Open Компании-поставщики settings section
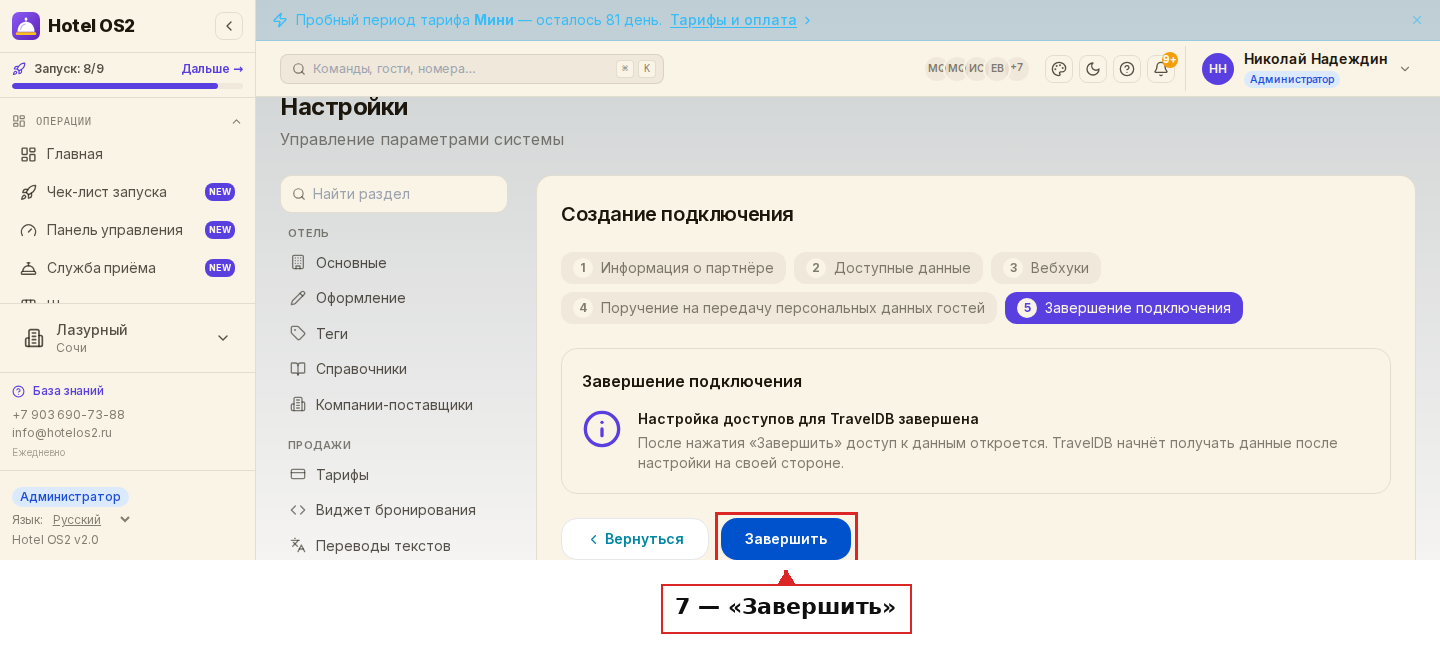This screenshot has height=657, width=1440. pos(394,405)
